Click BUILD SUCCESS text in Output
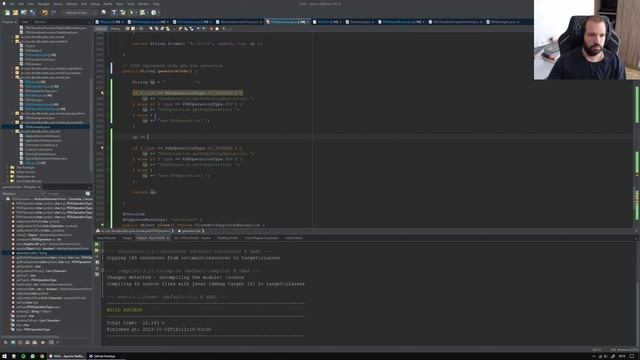The image size is (640, 360). click(x=124, y=310)
